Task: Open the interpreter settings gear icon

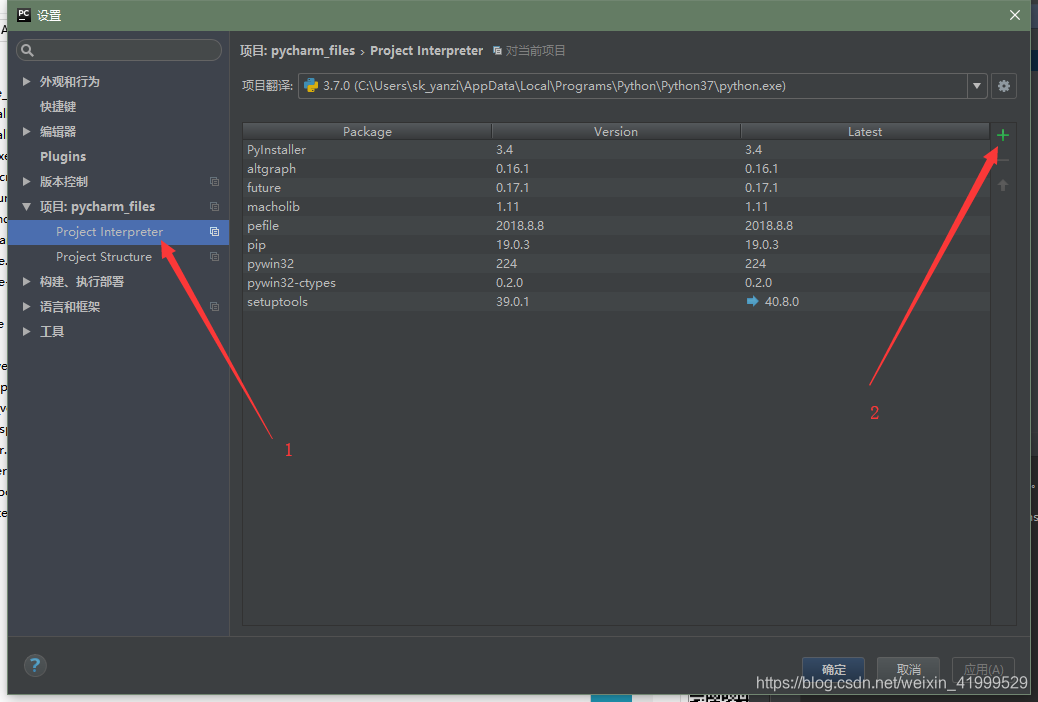Action: pos(1004,86)
